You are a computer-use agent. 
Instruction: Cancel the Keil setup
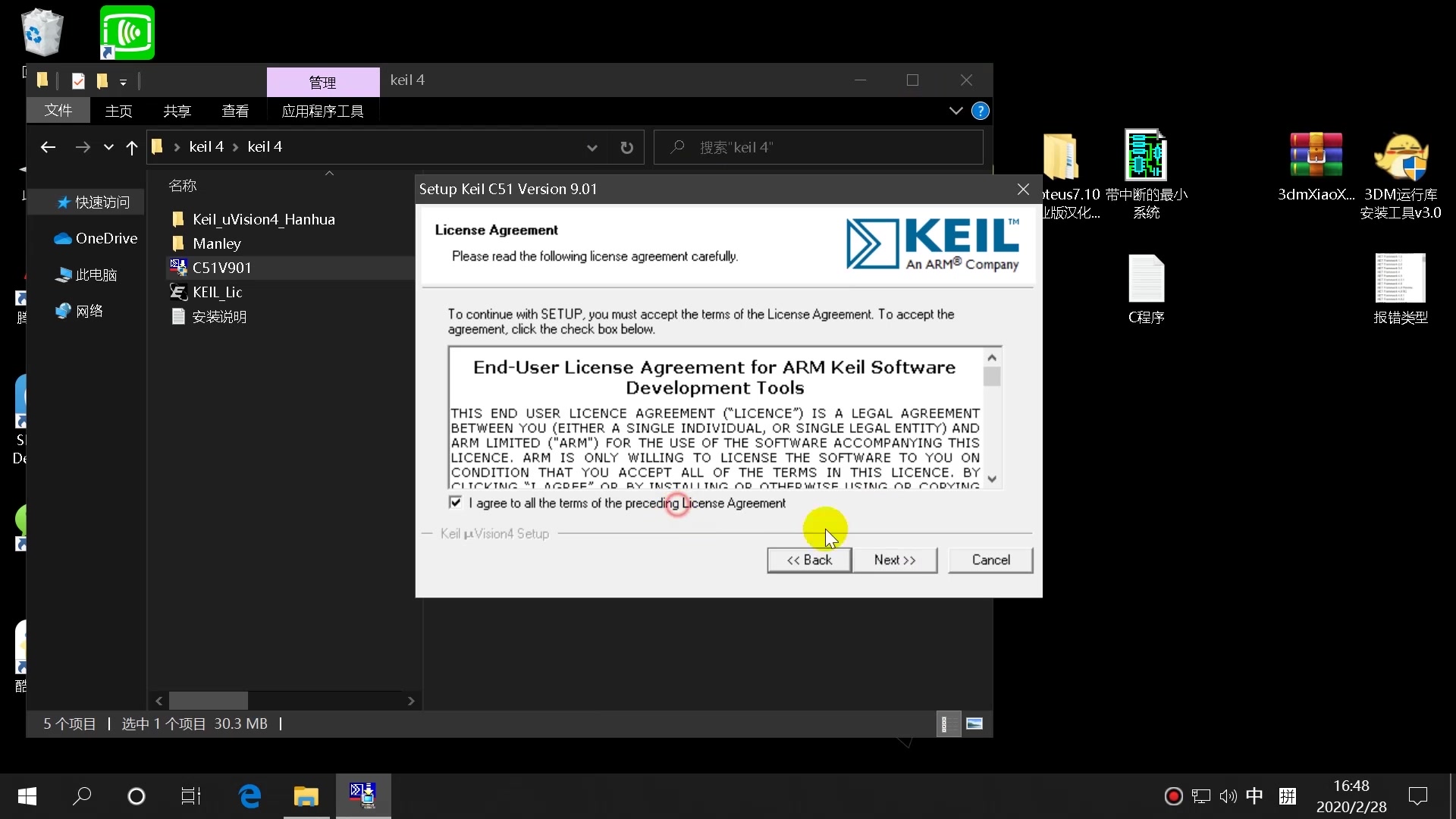click(x=990, y=560)
